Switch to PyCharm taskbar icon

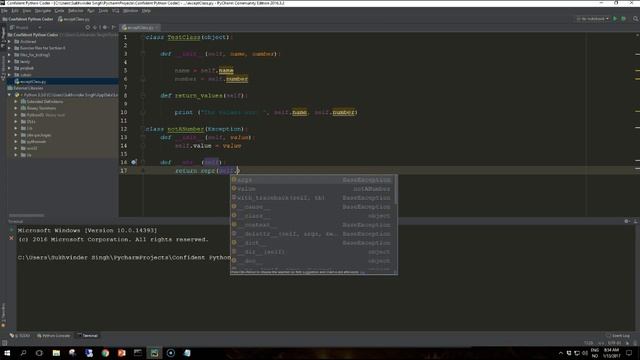click(x=154, y=353)
